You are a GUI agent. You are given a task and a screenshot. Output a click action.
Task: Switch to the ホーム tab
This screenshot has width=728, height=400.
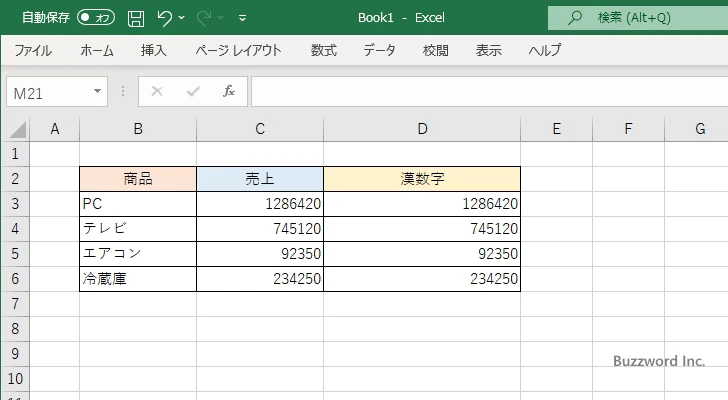coord(97,50)
